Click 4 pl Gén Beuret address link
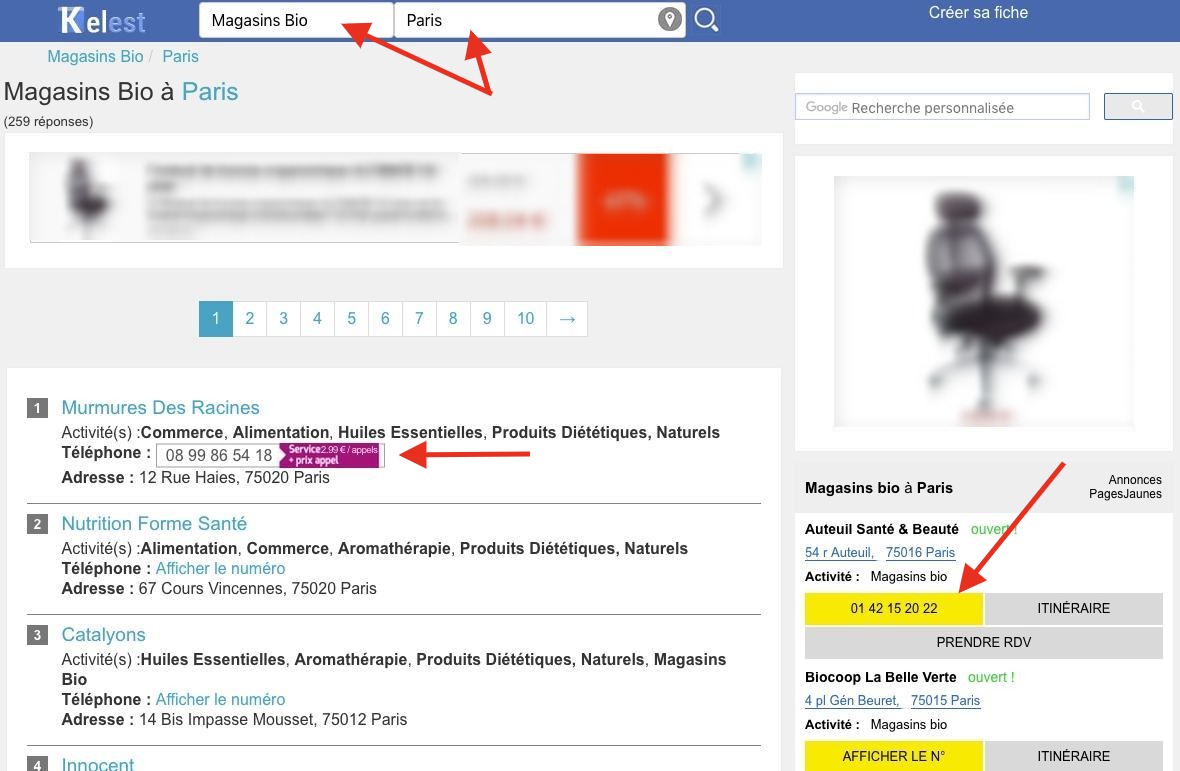Viewport: 1180px width, 771px height. pyautogui.click(x=853, y=701)
